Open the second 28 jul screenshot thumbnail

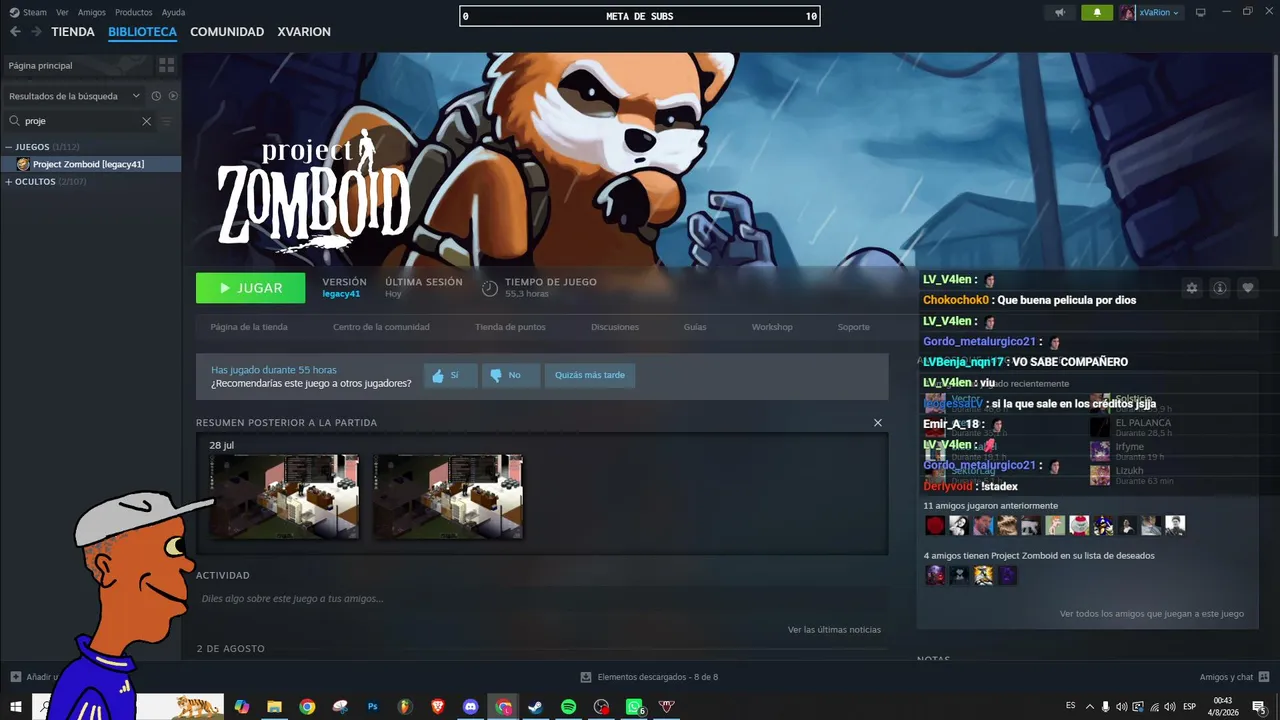[x=448, y=496]
